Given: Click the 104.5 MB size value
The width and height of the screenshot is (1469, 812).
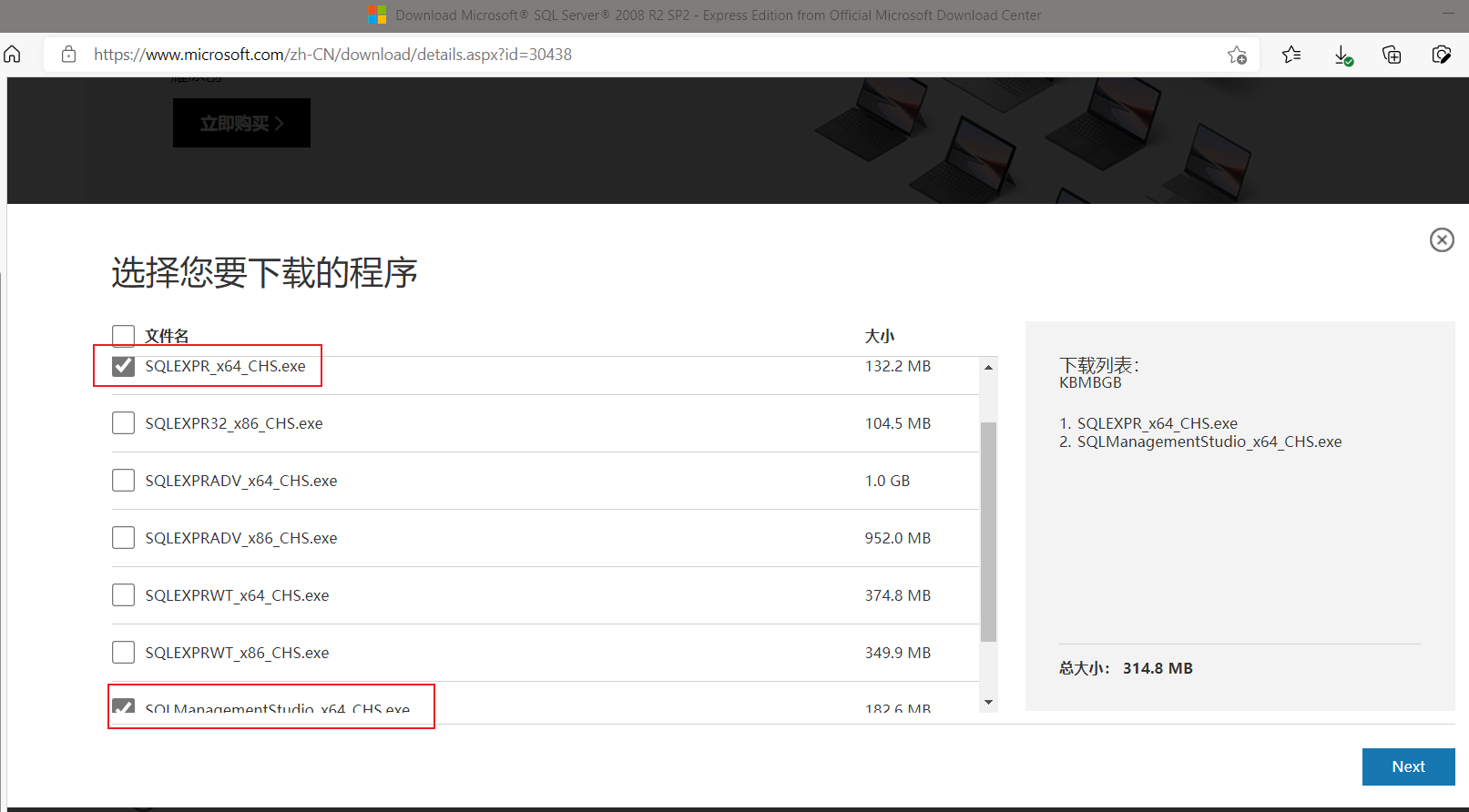Looking at the screenshot, I should [898, 423].
